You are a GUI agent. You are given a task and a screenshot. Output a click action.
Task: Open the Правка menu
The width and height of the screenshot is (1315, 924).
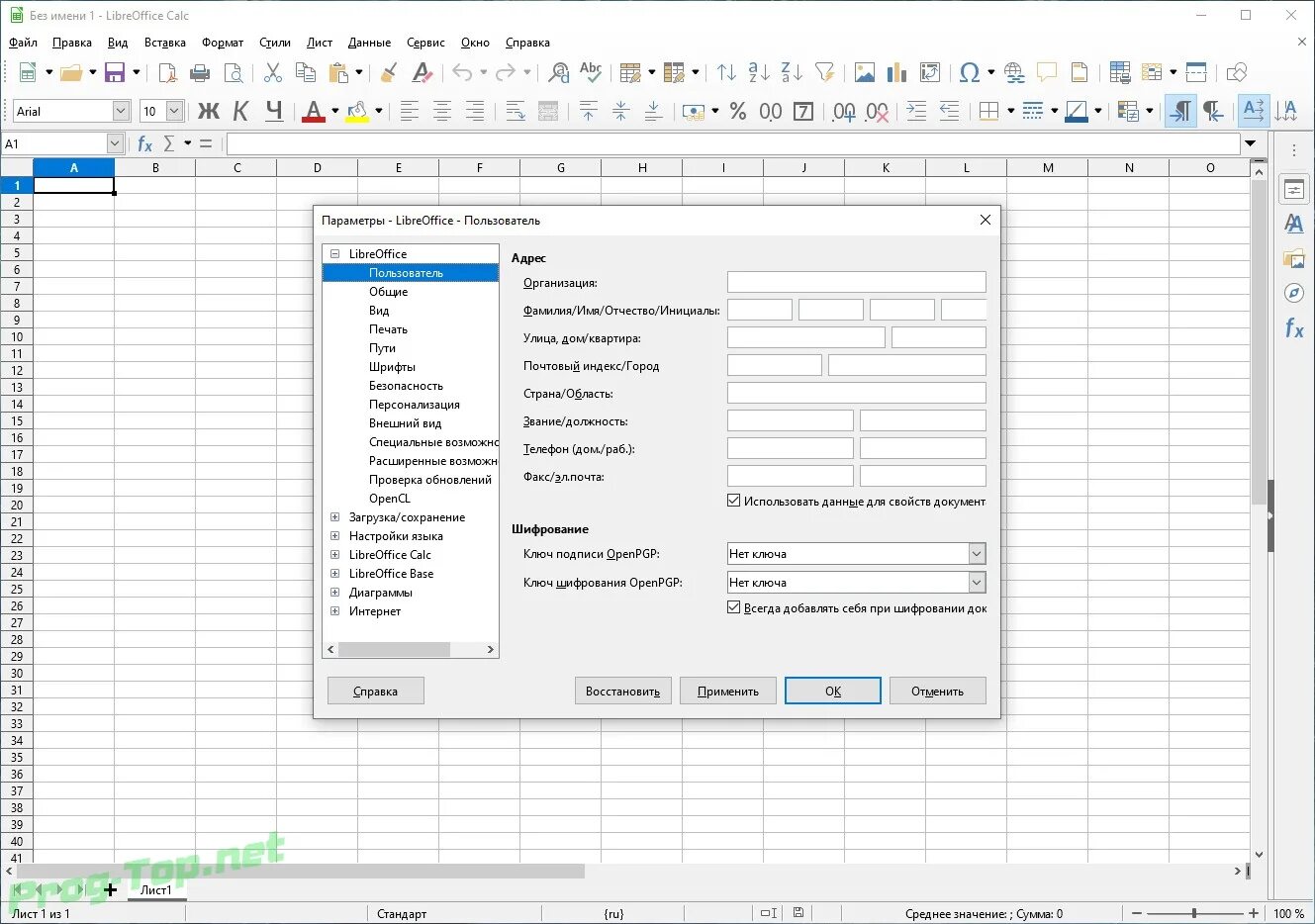(x=72, y=43)
